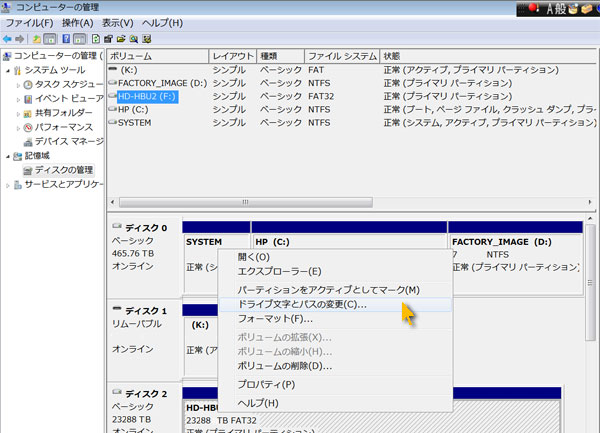Select Event Viewer (イベント ビューア) icon
The width and height of the screenshot is (600, 433).
point(27,99)
